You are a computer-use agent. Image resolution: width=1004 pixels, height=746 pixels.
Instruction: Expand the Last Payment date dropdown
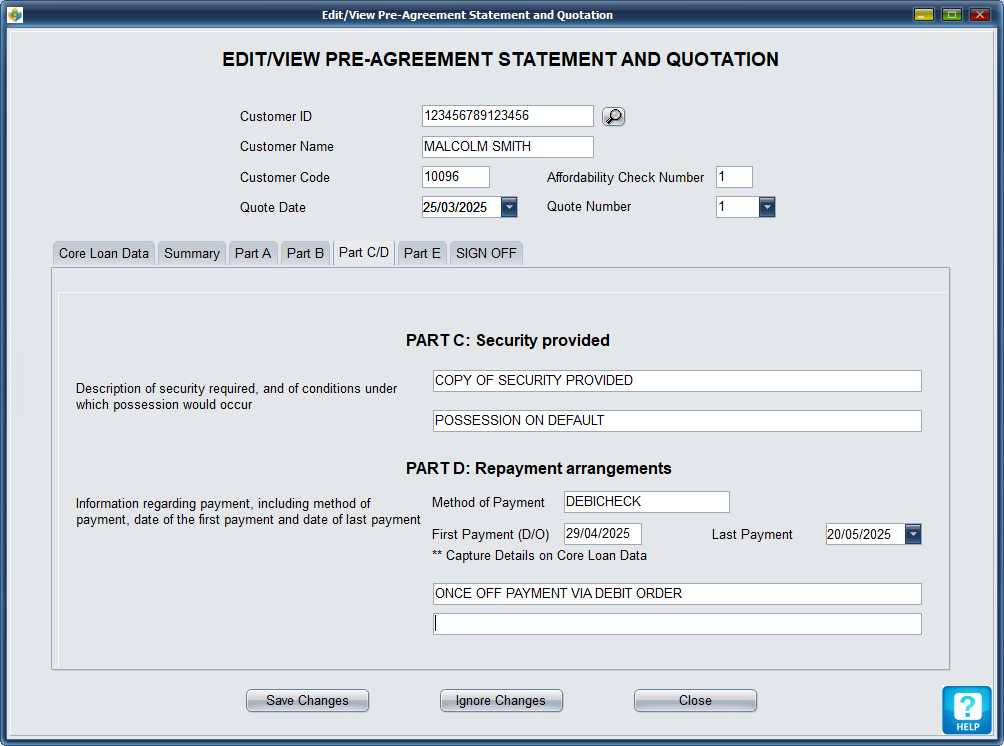912,534
